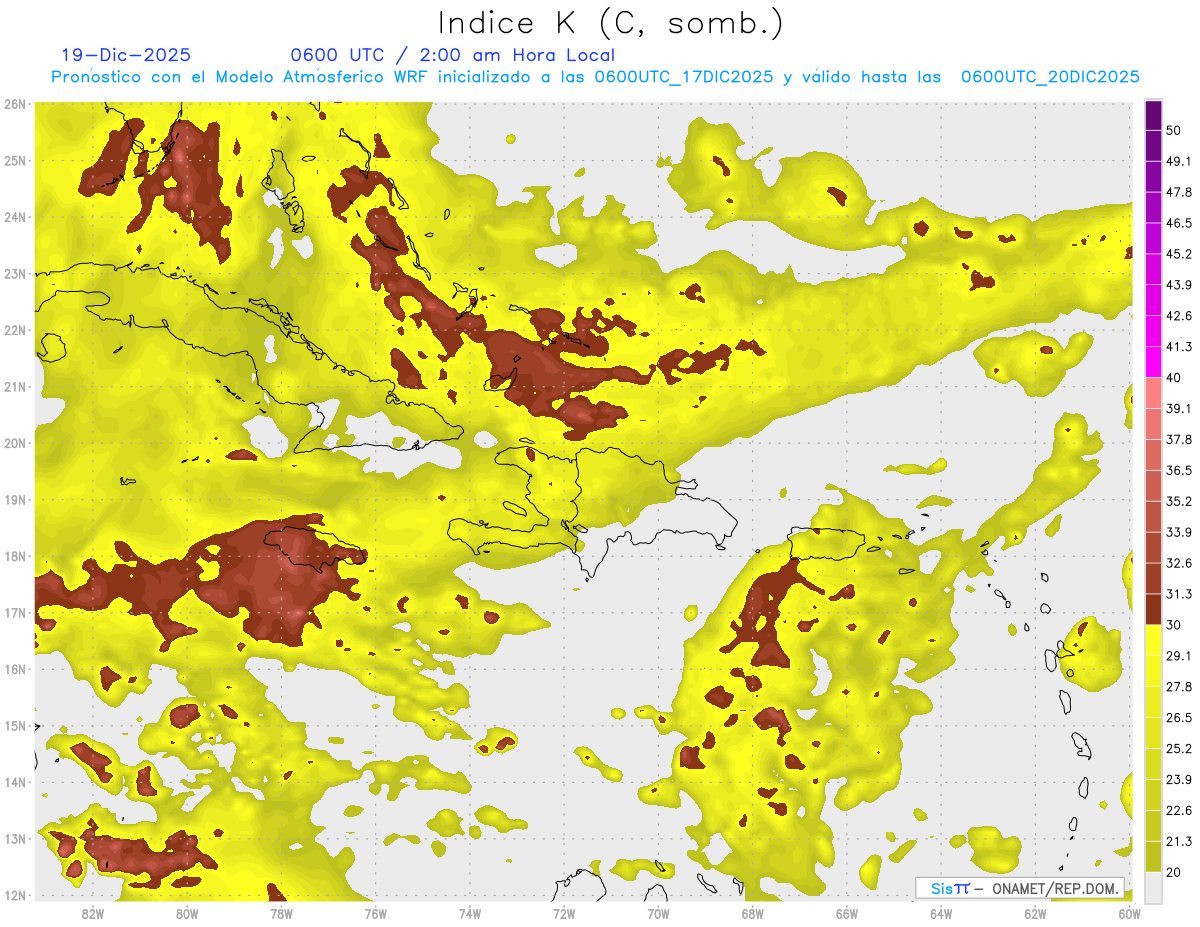
Task: Click the '32.6' colorbar value
Action: click(1178, 563)
